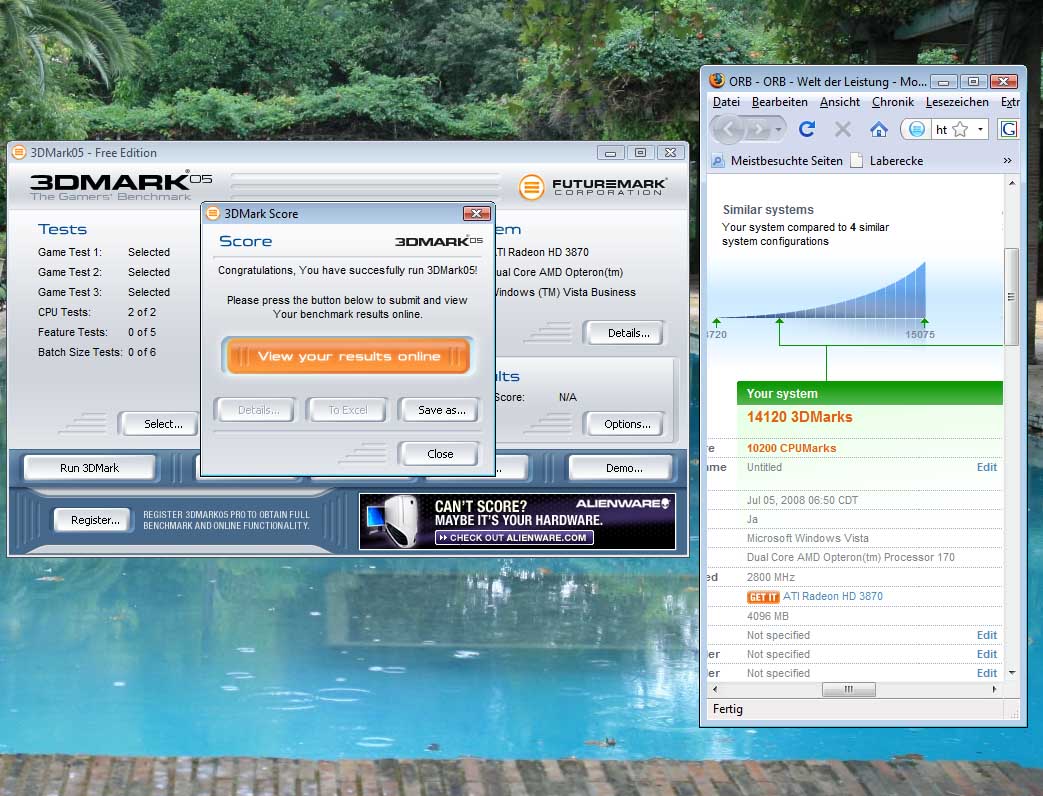The width and height of the screenshot is (1043, 796).
Task: Click the horizontal scrollbar right arrow
Action: 994,689
